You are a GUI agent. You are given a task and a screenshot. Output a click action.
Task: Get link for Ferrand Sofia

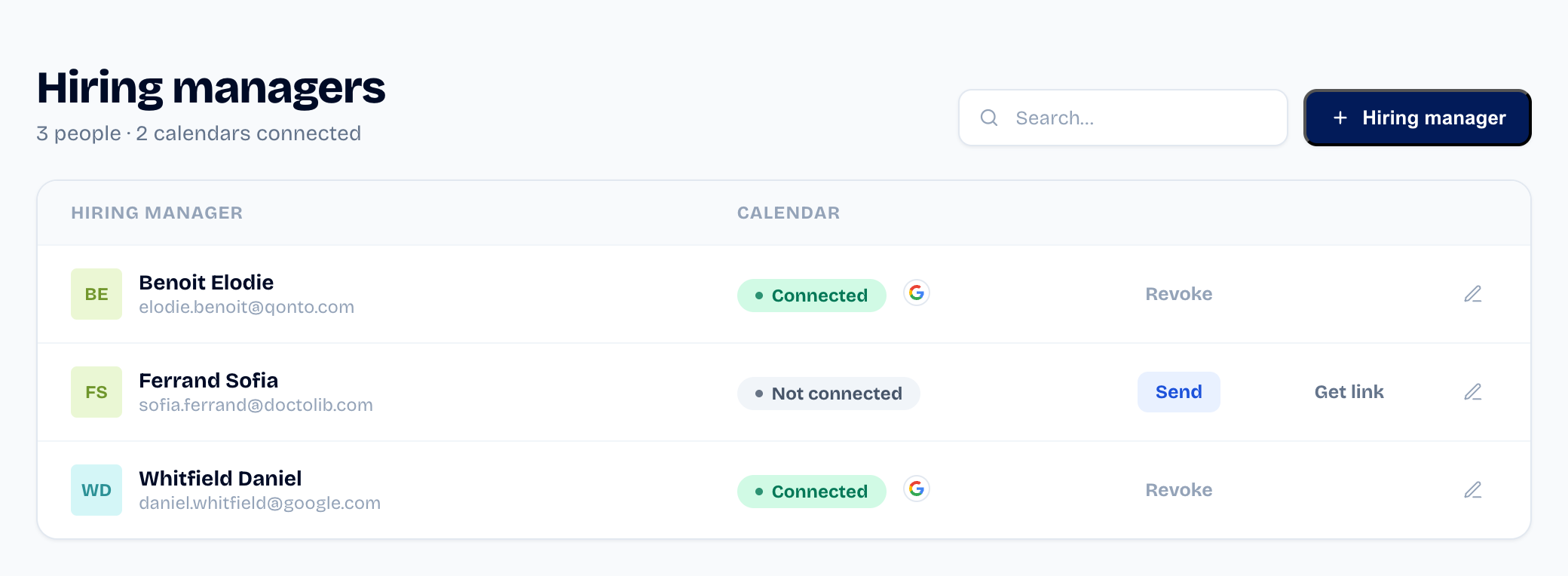click(1349, 392)
